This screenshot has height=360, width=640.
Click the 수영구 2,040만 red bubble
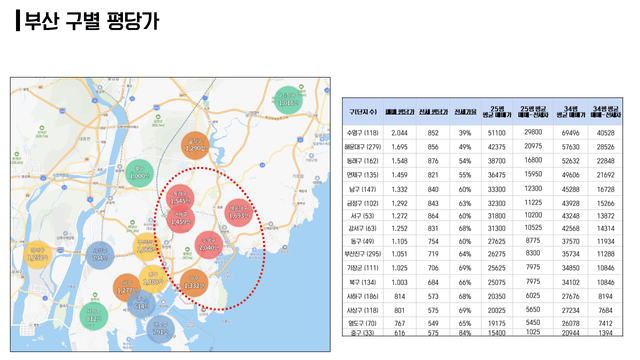[x=209, y=245]
